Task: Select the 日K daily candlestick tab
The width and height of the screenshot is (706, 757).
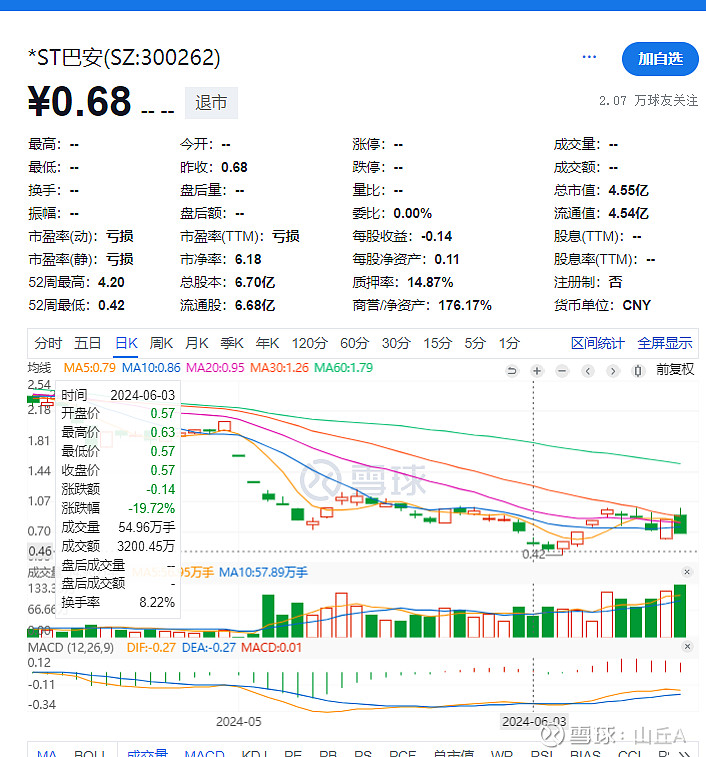Action: click(127, 343)
